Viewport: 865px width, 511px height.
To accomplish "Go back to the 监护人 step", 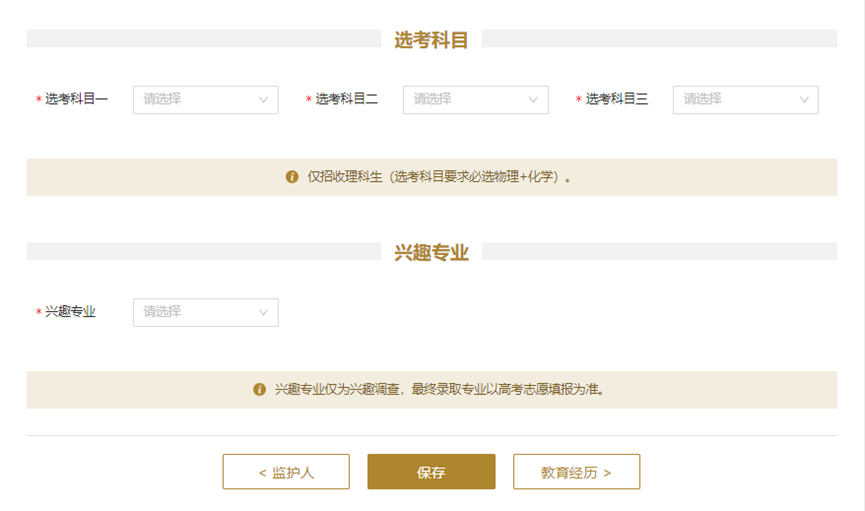I will tap(286, 472).
